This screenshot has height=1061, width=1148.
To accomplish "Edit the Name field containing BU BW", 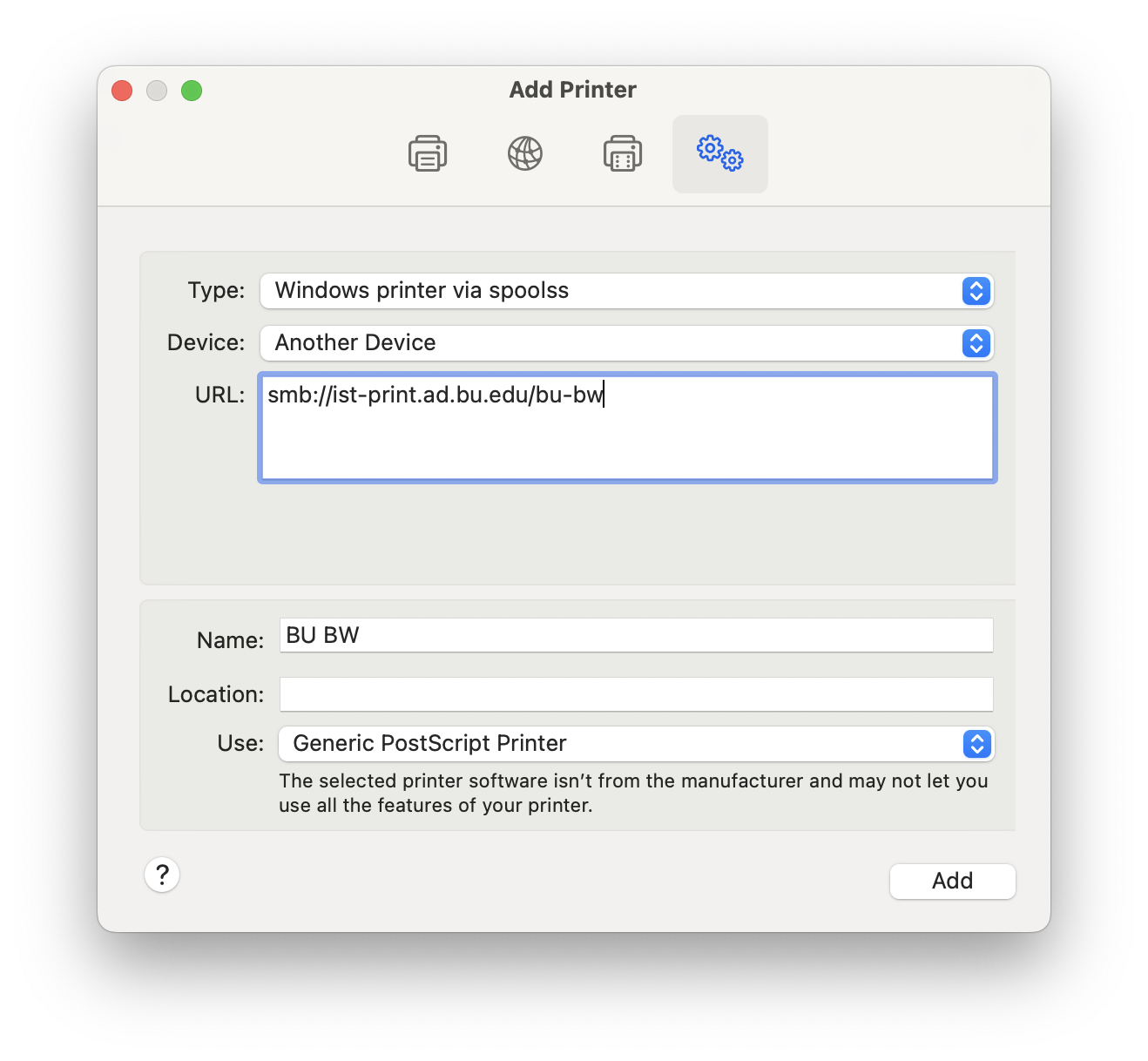I will click(636, 635).
